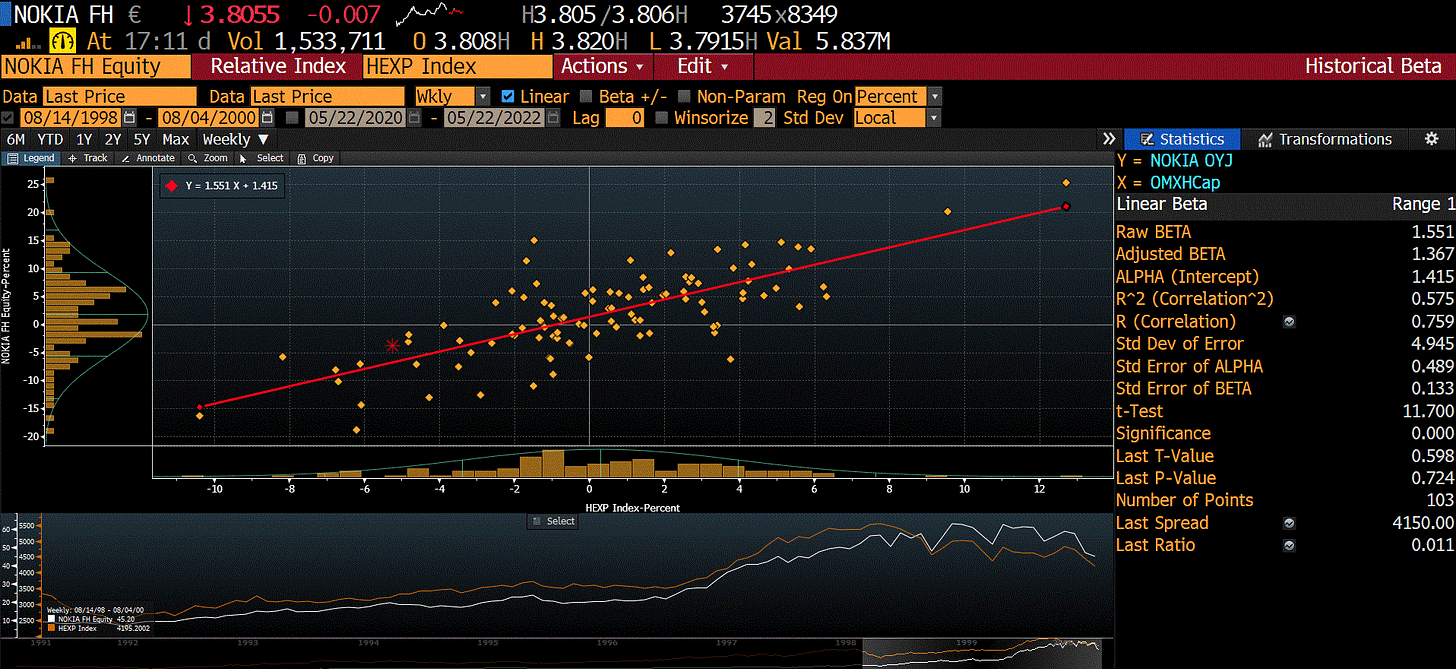Set the chart range to YTD
Viewport: 1456px width, 669px height.
pos(50,139)
